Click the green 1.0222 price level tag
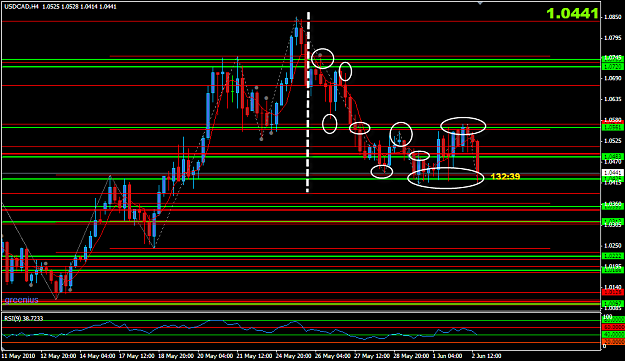 (613, 256)
